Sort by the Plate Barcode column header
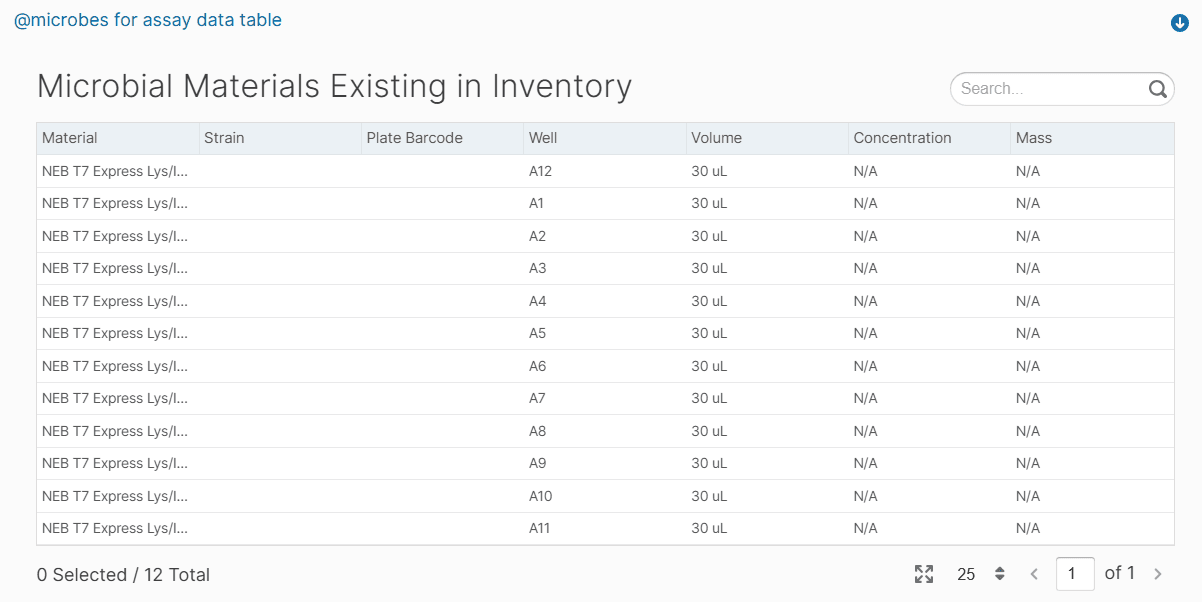 pyautogui.click(x=414, y=138)
